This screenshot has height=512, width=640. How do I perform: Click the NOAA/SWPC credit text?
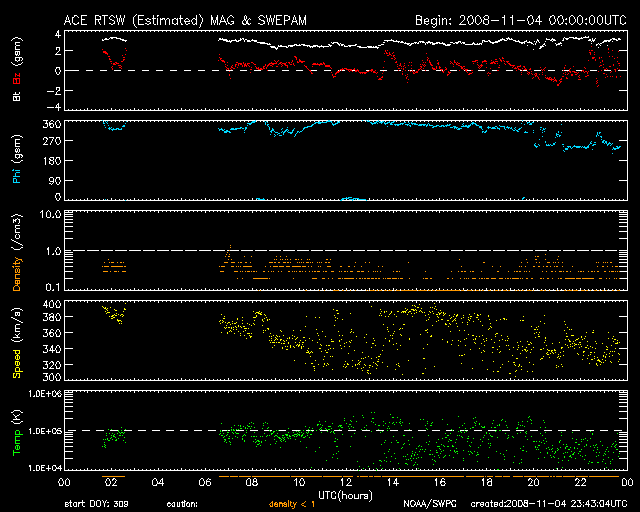point(431,504)
